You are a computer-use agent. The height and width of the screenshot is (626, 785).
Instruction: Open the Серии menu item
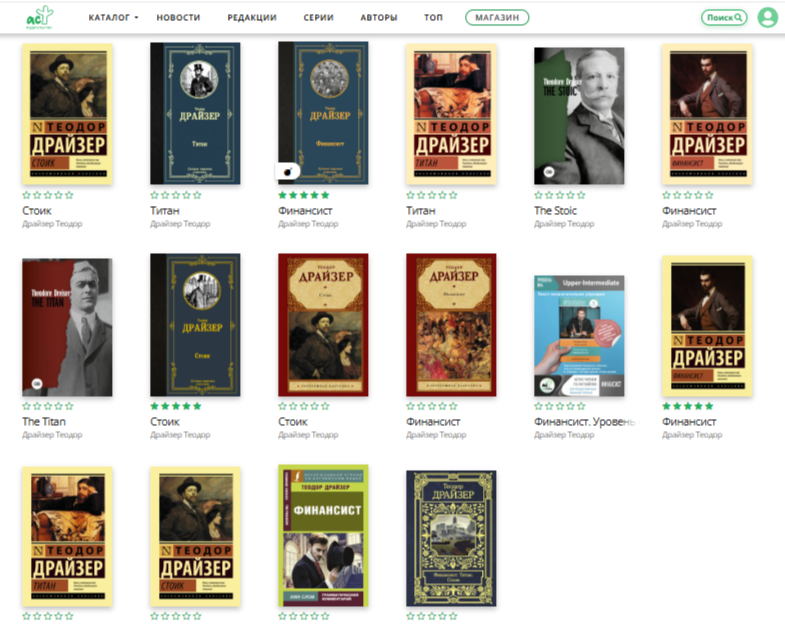318,18
